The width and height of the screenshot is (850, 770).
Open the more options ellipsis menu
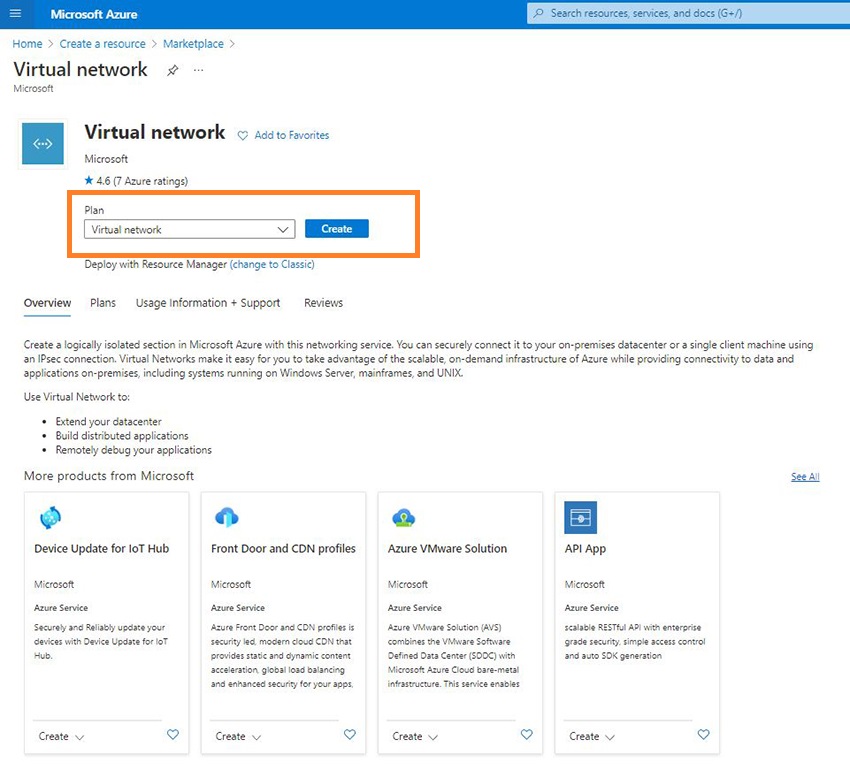[198, 70]
